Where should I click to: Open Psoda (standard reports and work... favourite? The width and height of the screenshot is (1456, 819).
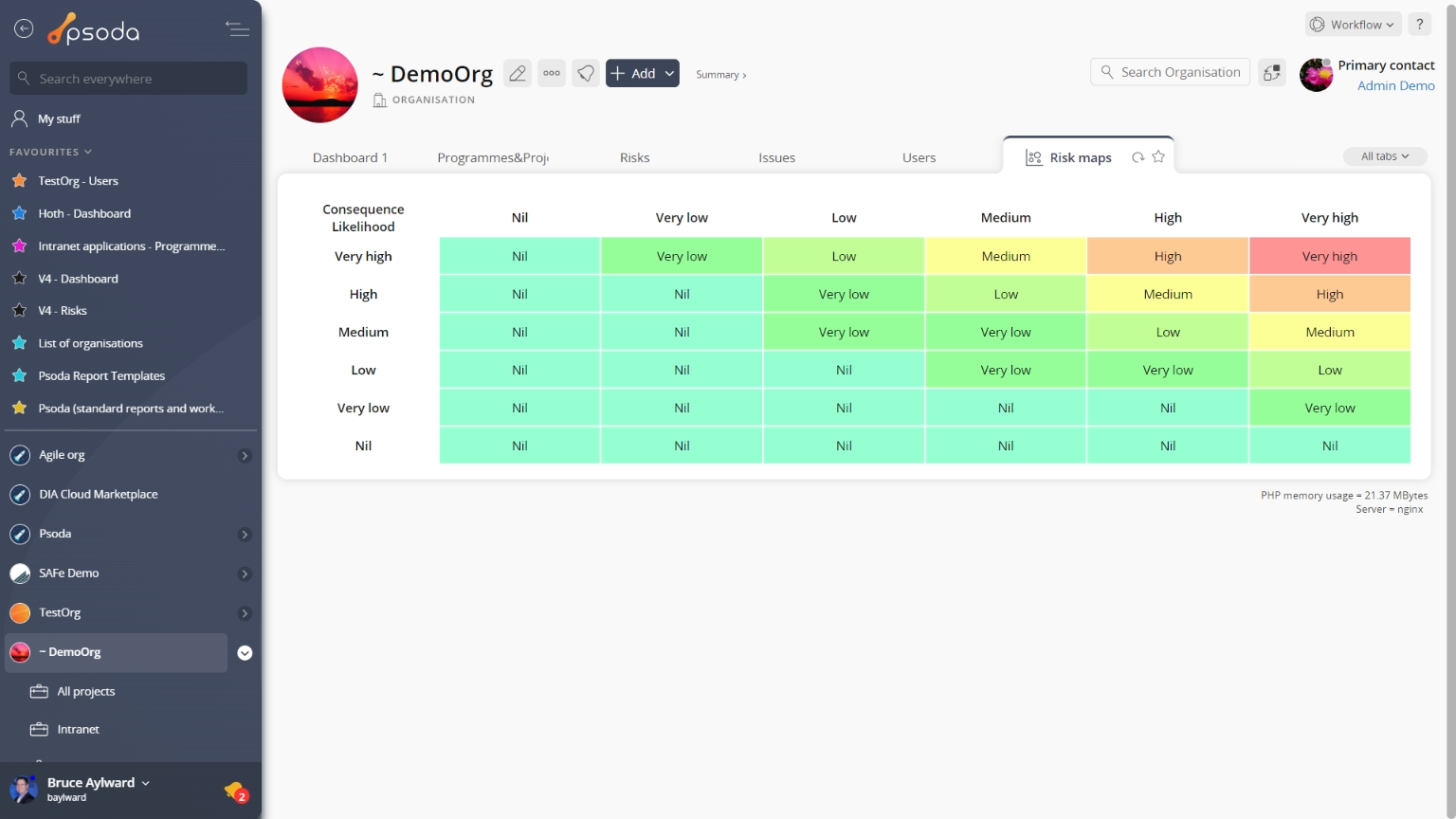(x=131, y=408)
